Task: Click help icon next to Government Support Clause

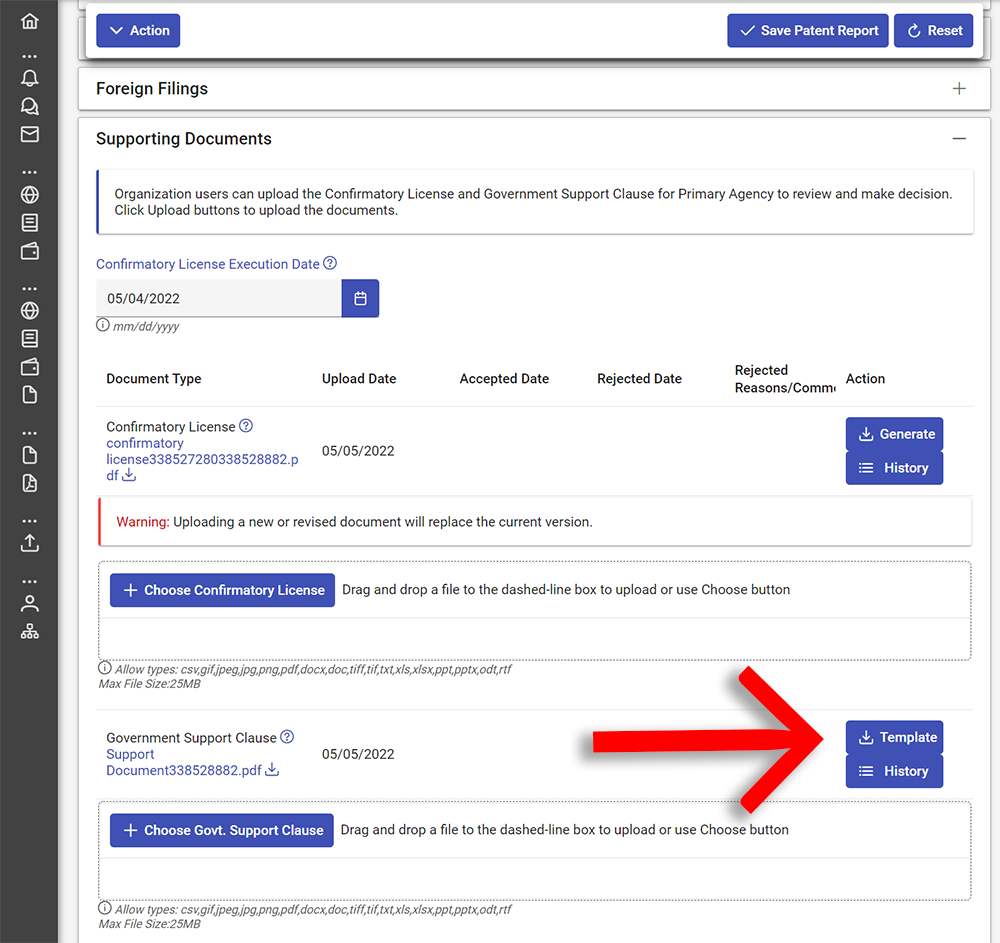Action: click(x=287, y=737)
